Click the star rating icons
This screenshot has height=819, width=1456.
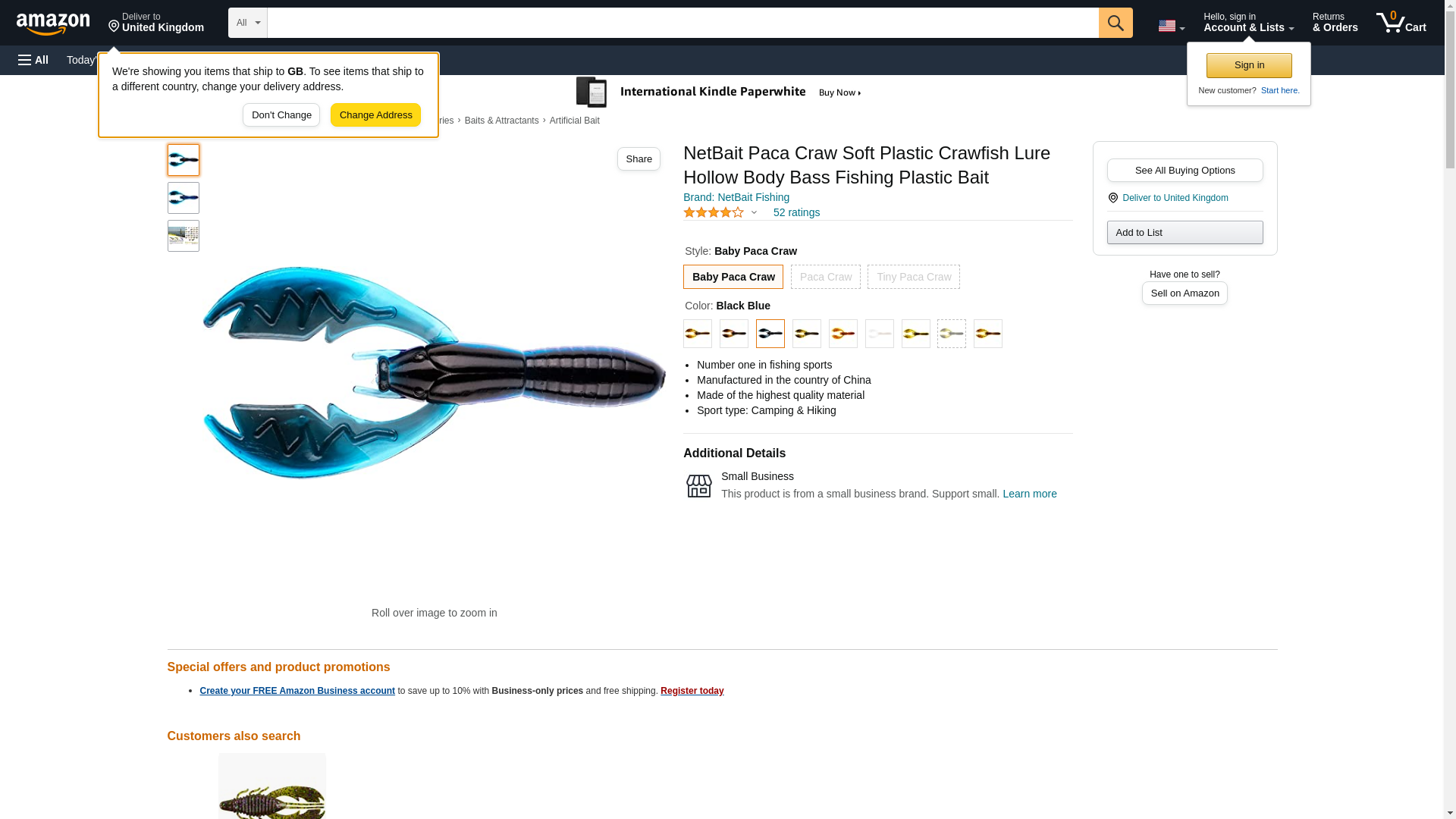[713, 212]
